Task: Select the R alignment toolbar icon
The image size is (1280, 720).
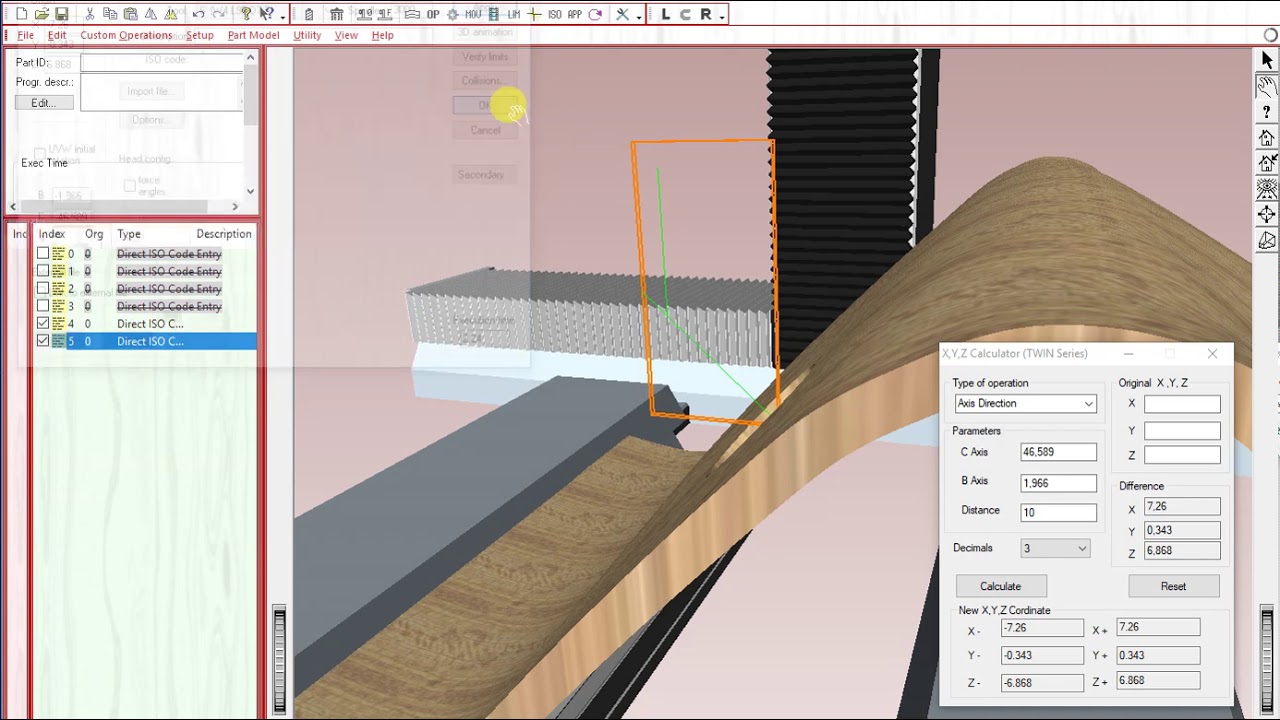Action: coord(706,14)
